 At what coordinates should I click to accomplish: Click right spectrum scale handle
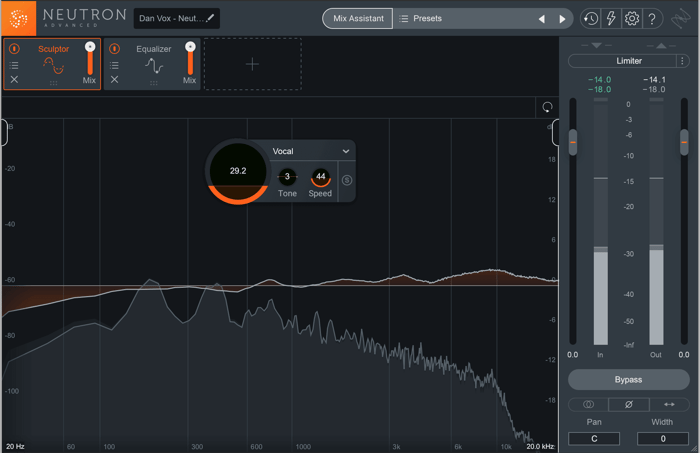pyautogui.click(x=555, y=132)
